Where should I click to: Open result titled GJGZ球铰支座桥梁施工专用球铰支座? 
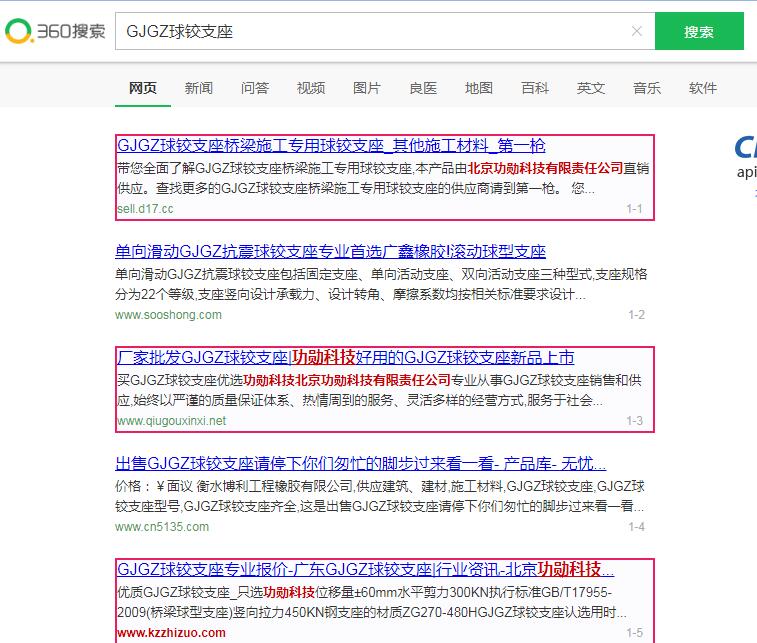pos(331,146)
